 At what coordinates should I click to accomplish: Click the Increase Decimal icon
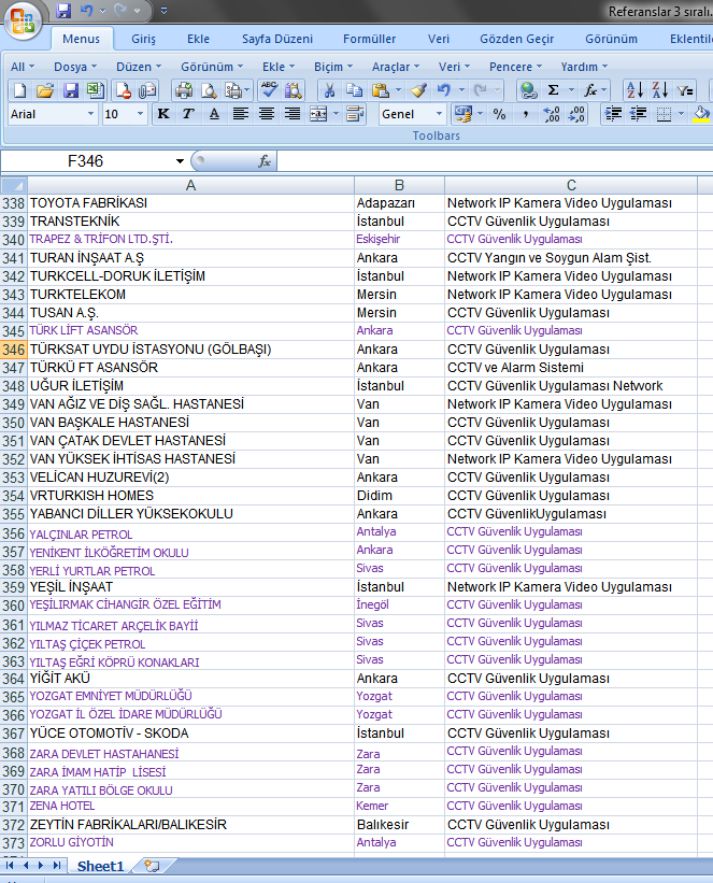551,114
